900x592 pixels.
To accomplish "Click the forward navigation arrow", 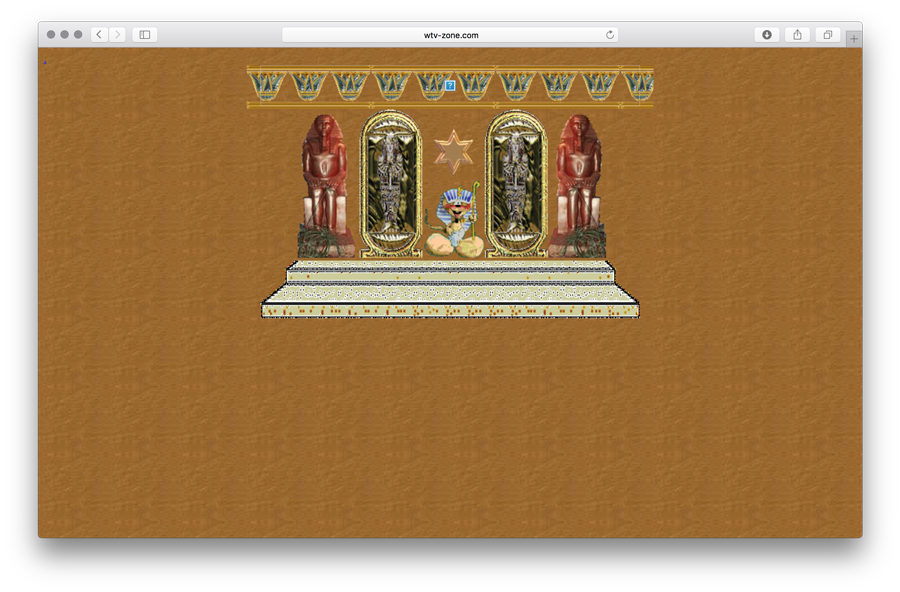I will [x=117, y=35].
